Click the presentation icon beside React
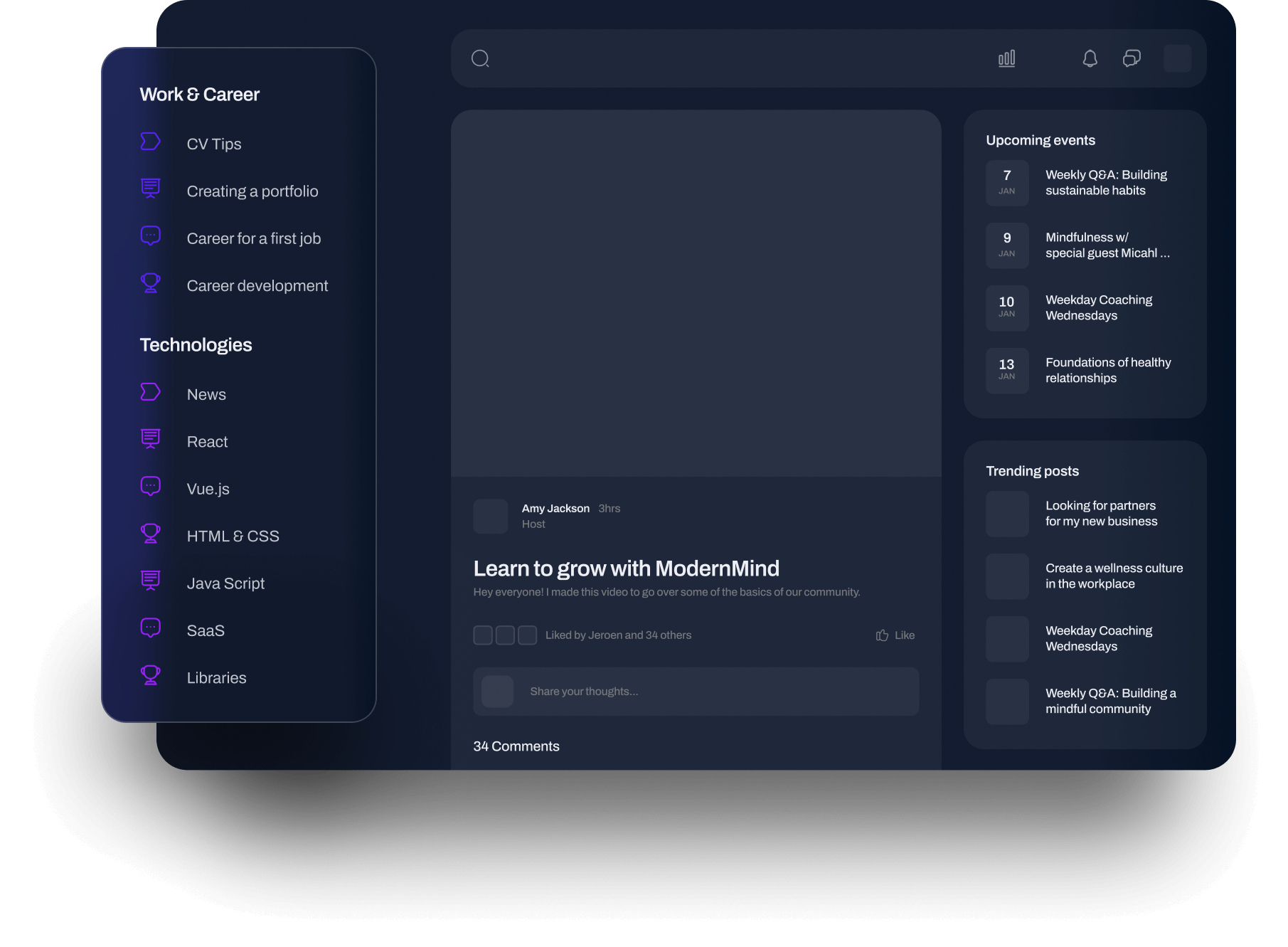The width and height of the screenshot is (1288, 947). pos(150,439)
